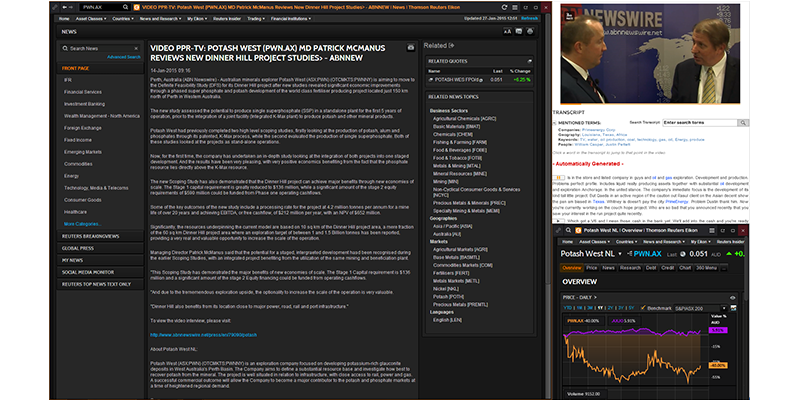Click the eye icon on the Price Daily panel

point(733,297)
